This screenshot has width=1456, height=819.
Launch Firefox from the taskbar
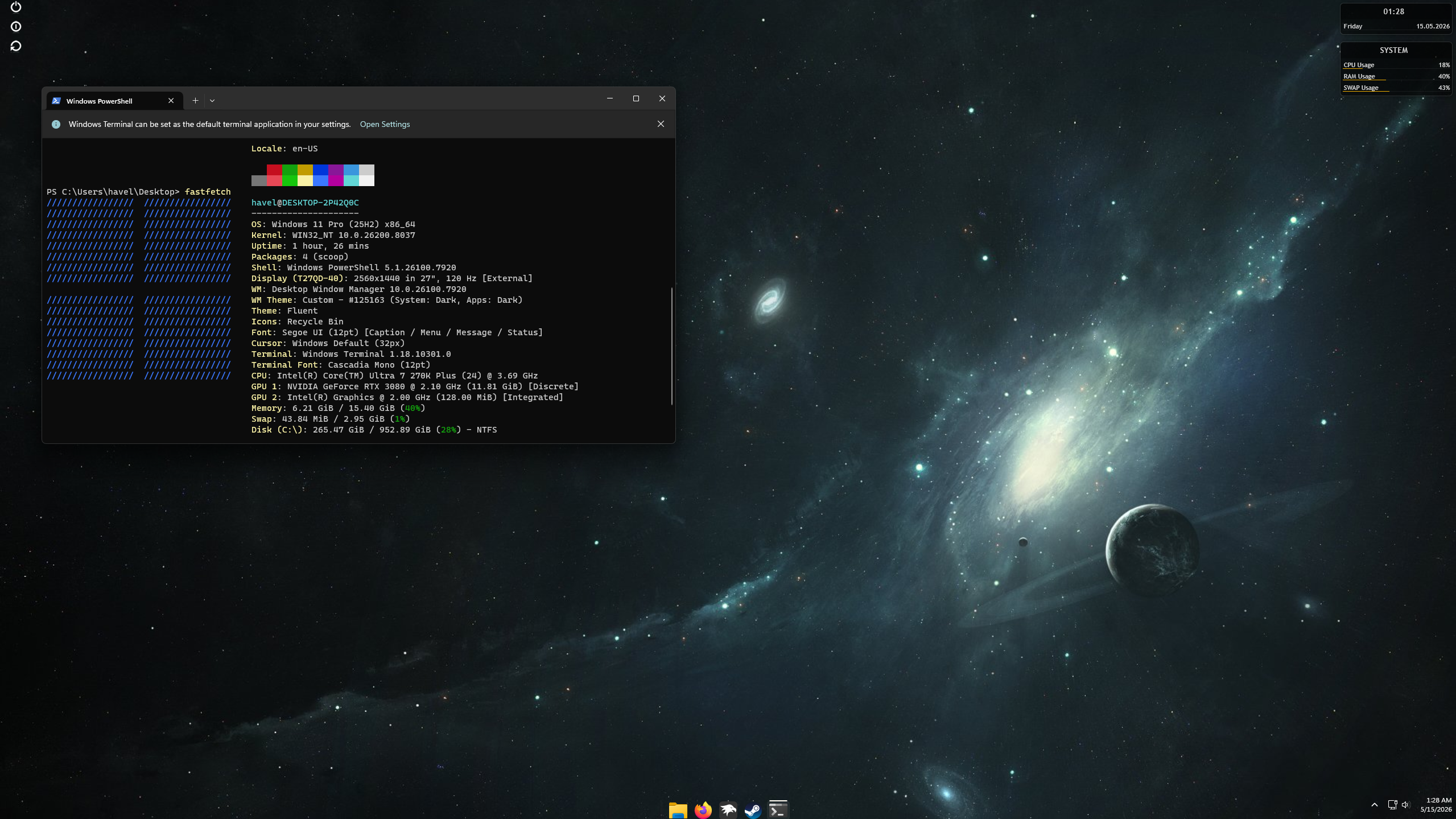click(703, 809)
